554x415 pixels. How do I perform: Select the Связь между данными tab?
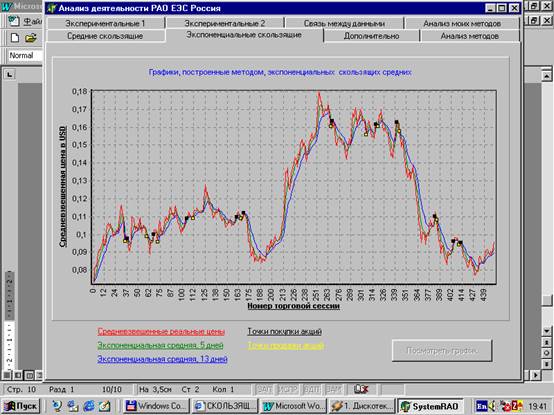(x=344, y=24)
